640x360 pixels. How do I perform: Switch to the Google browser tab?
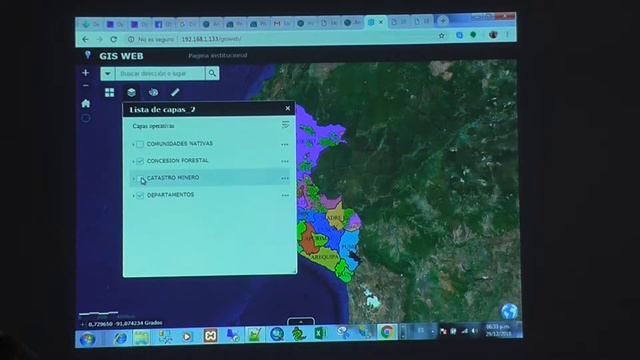pyautogui.click(x=187, y=24)
